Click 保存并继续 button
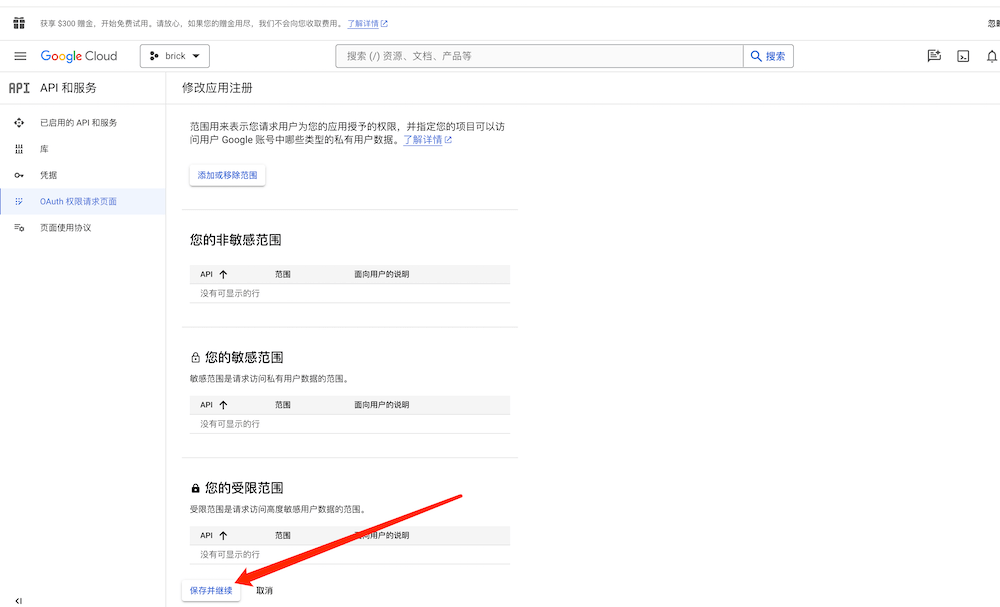1000x607 pixels. 211,591
